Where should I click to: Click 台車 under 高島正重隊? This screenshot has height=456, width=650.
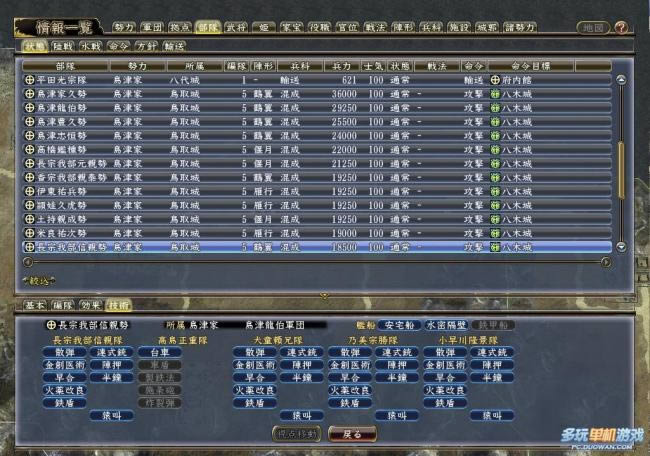point(160,353)
